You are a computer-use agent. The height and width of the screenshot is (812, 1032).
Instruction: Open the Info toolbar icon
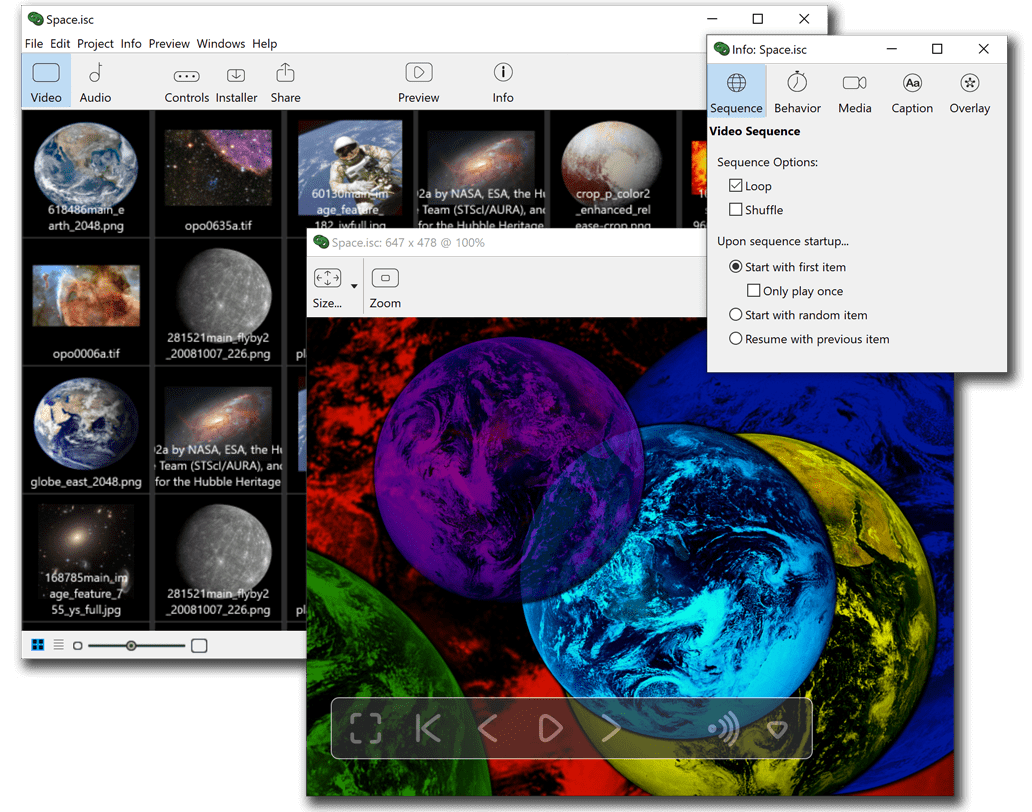tap(503, 83)
